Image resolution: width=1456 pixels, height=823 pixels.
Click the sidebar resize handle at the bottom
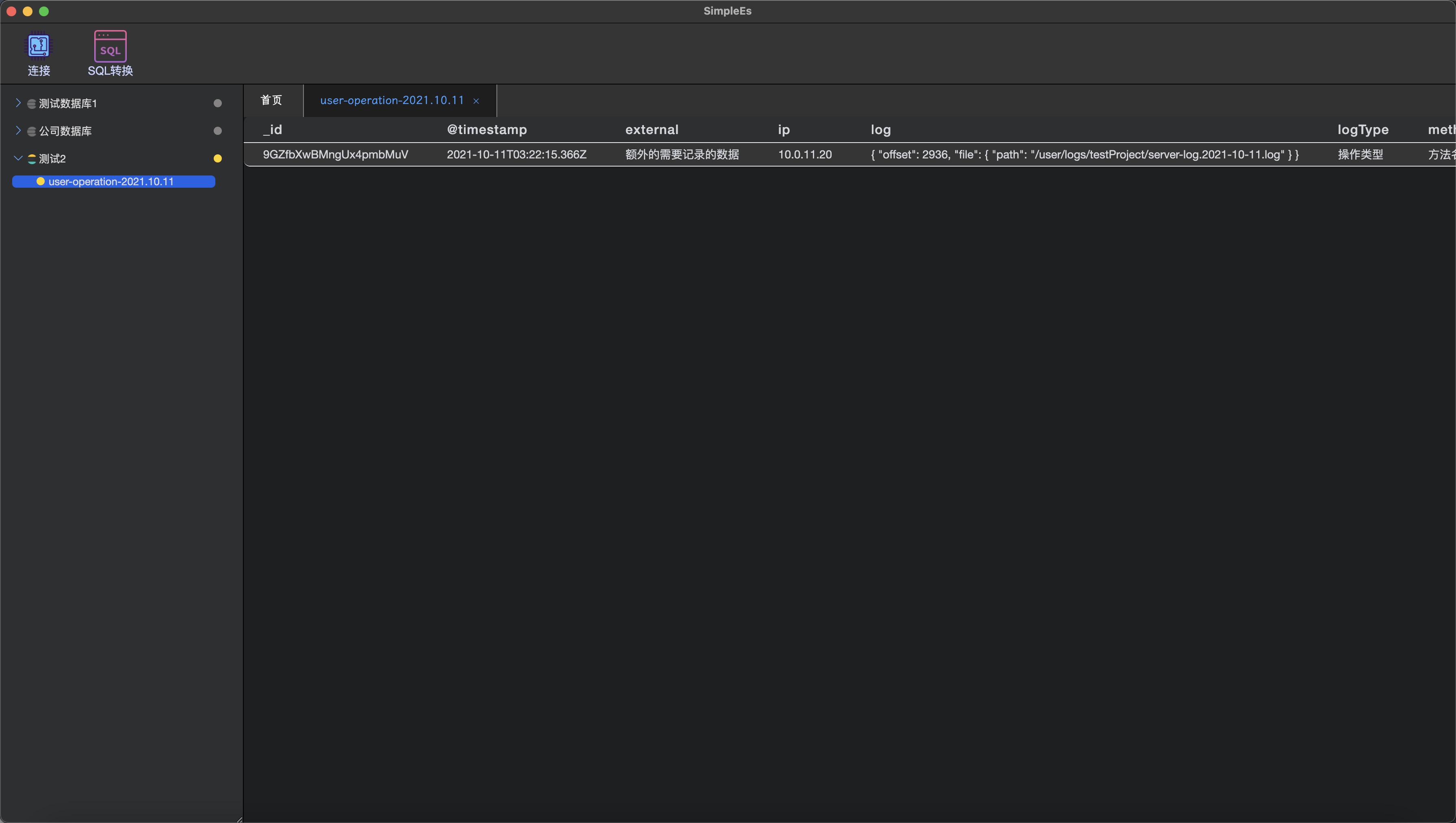240,819
